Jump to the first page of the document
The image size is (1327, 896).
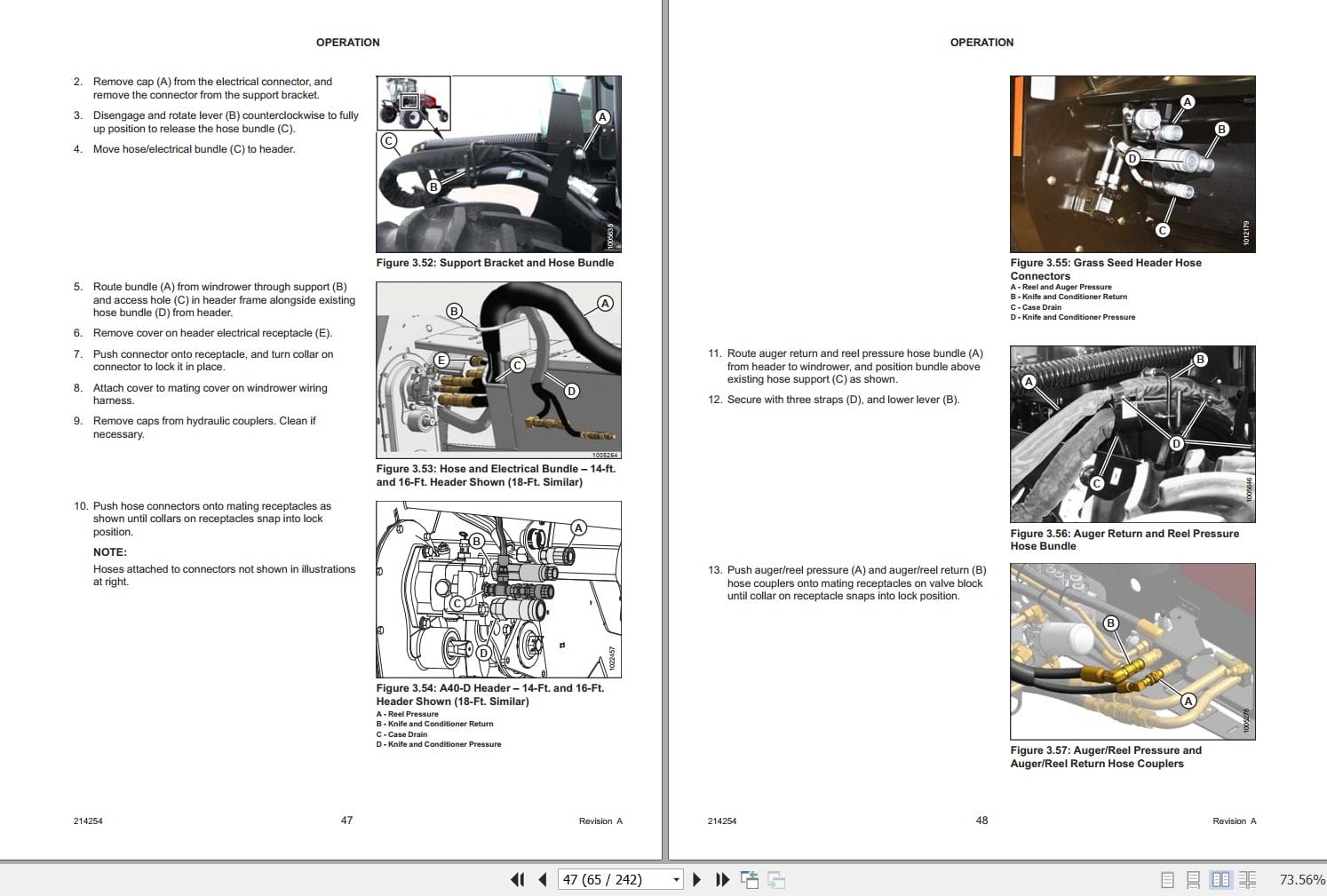click(518, 879)
